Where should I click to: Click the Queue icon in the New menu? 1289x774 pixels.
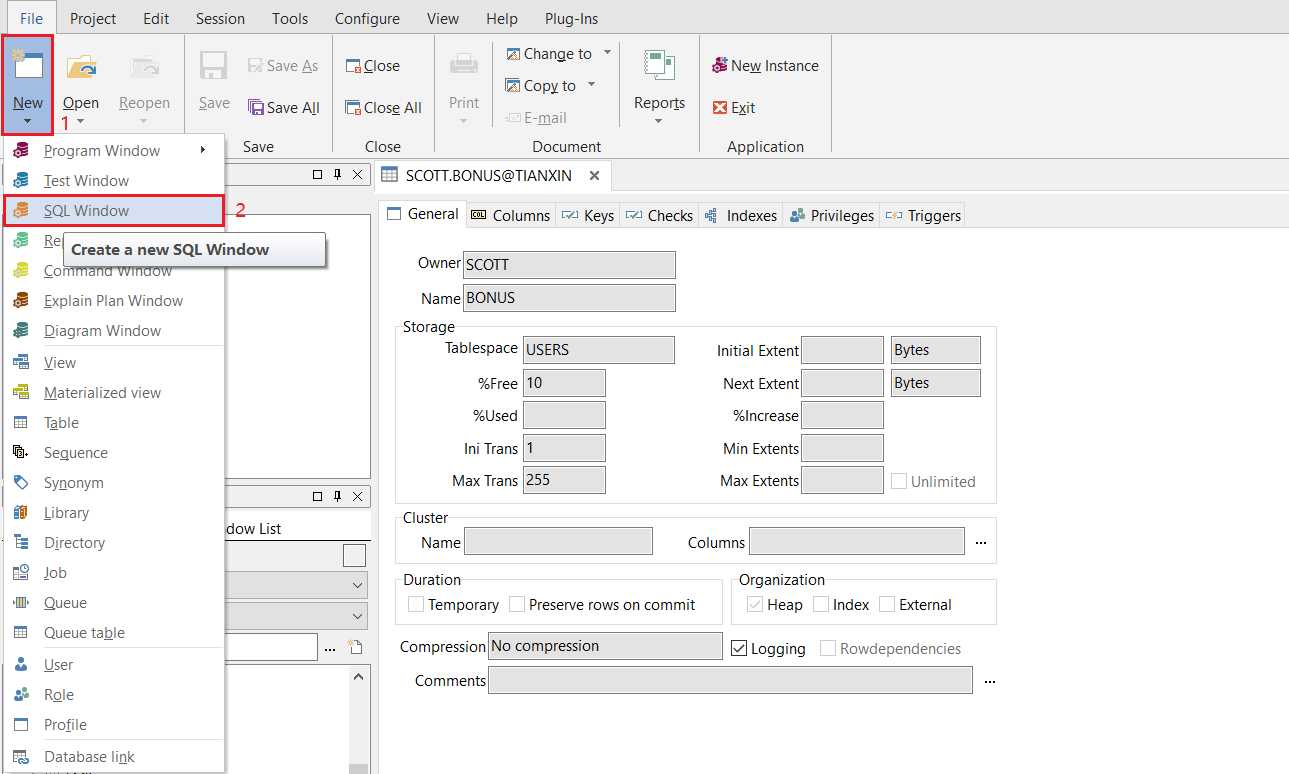(x=21, y=603)
